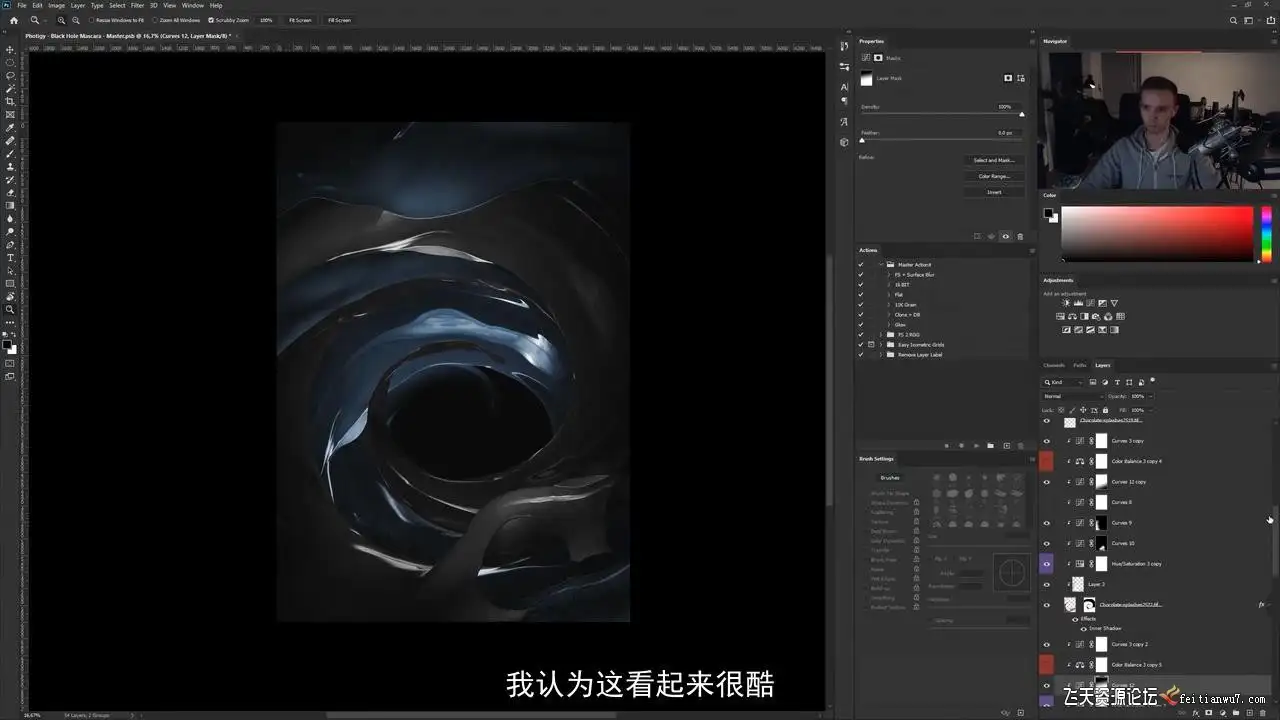Open the Filter menu
1280x720 pixels.
pos(137,5)
